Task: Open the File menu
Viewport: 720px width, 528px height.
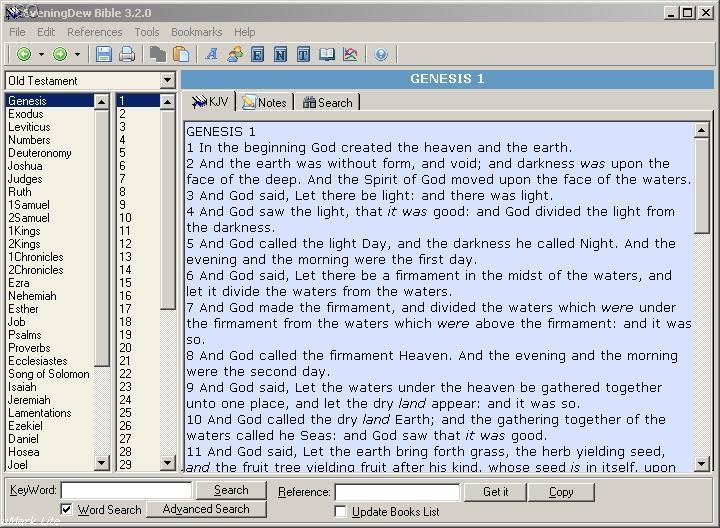Action: (17, 32)
